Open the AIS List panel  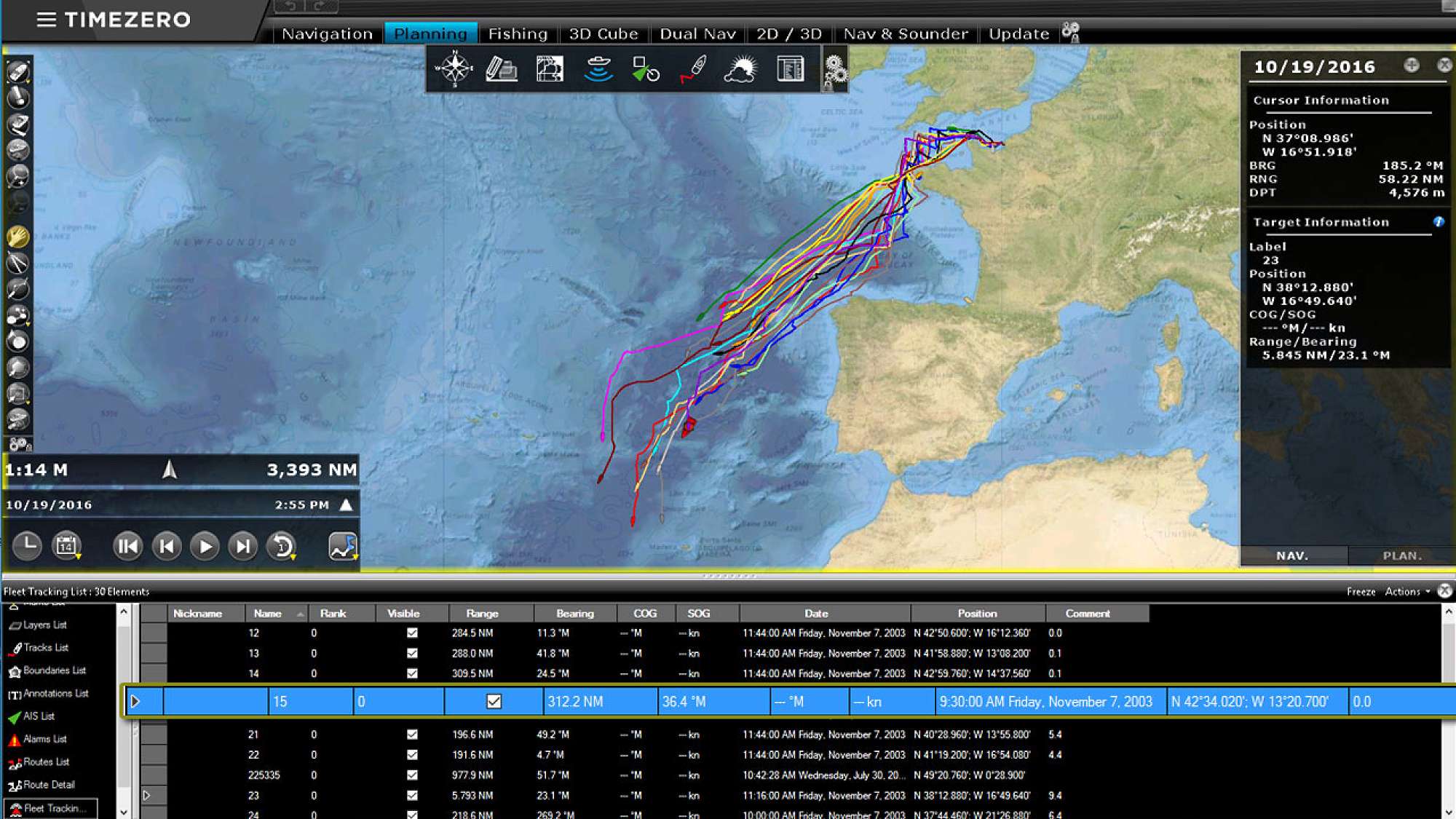tap(42, 716)
